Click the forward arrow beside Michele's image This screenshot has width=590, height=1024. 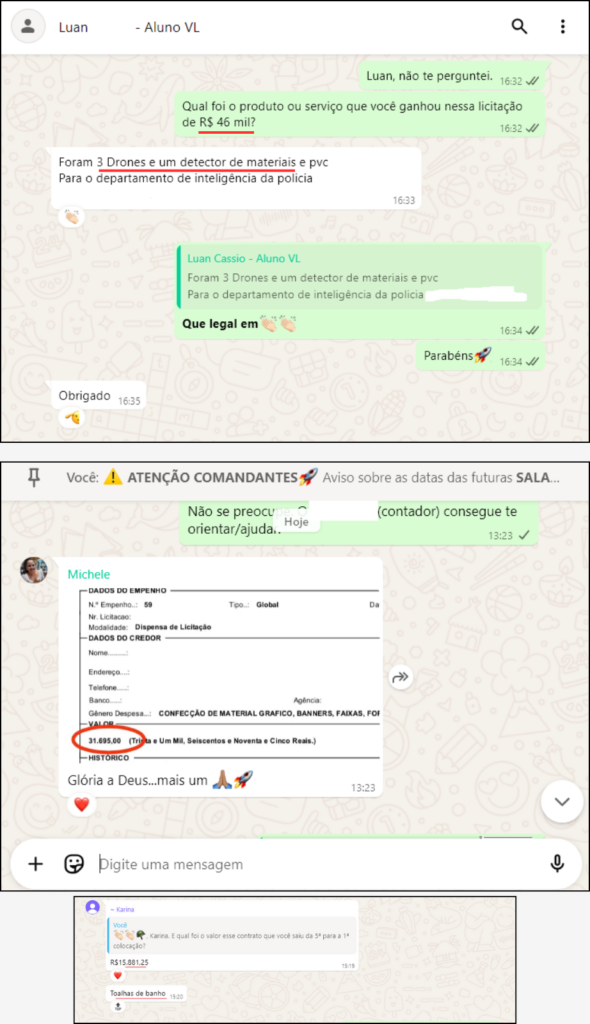[x=400, y=677]
